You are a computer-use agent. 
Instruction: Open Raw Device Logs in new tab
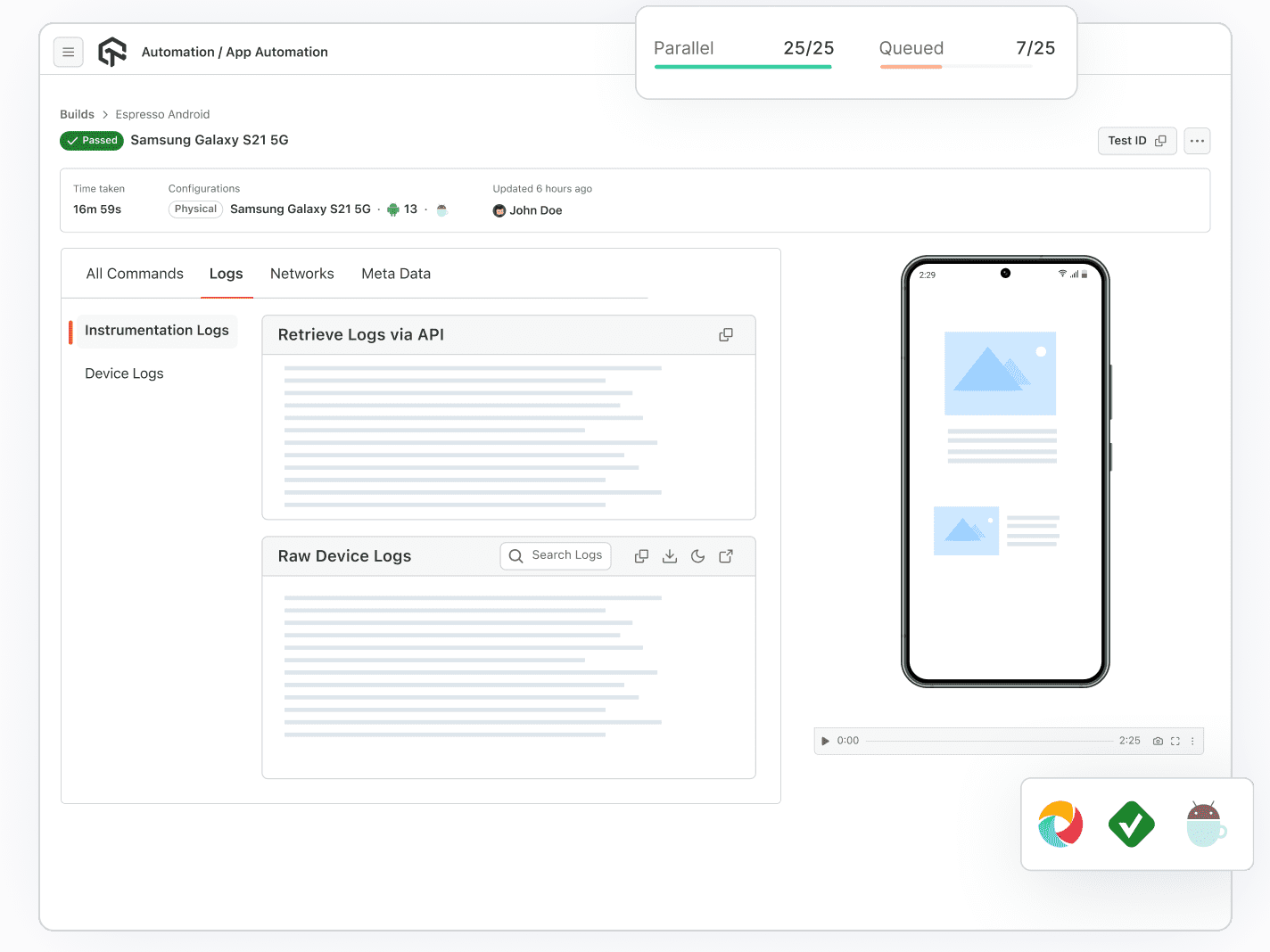pos(726,555)
